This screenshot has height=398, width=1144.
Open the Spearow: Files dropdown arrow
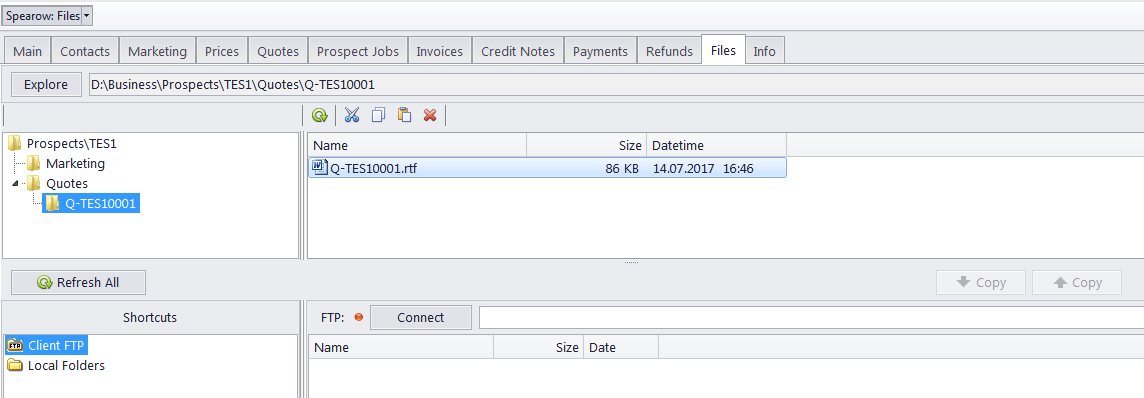pyautogui.click(x=87, y=15)
